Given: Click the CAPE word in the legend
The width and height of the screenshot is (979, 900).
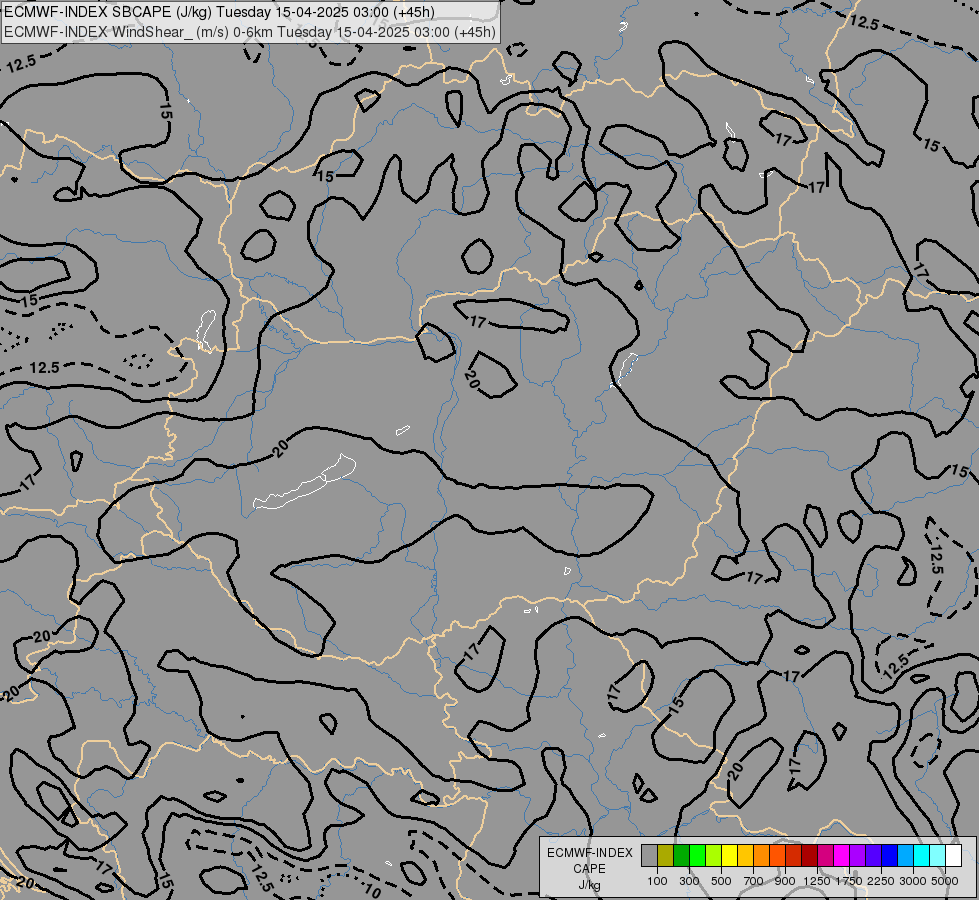Looking at the screenshot, I should (x=590, y=869).
